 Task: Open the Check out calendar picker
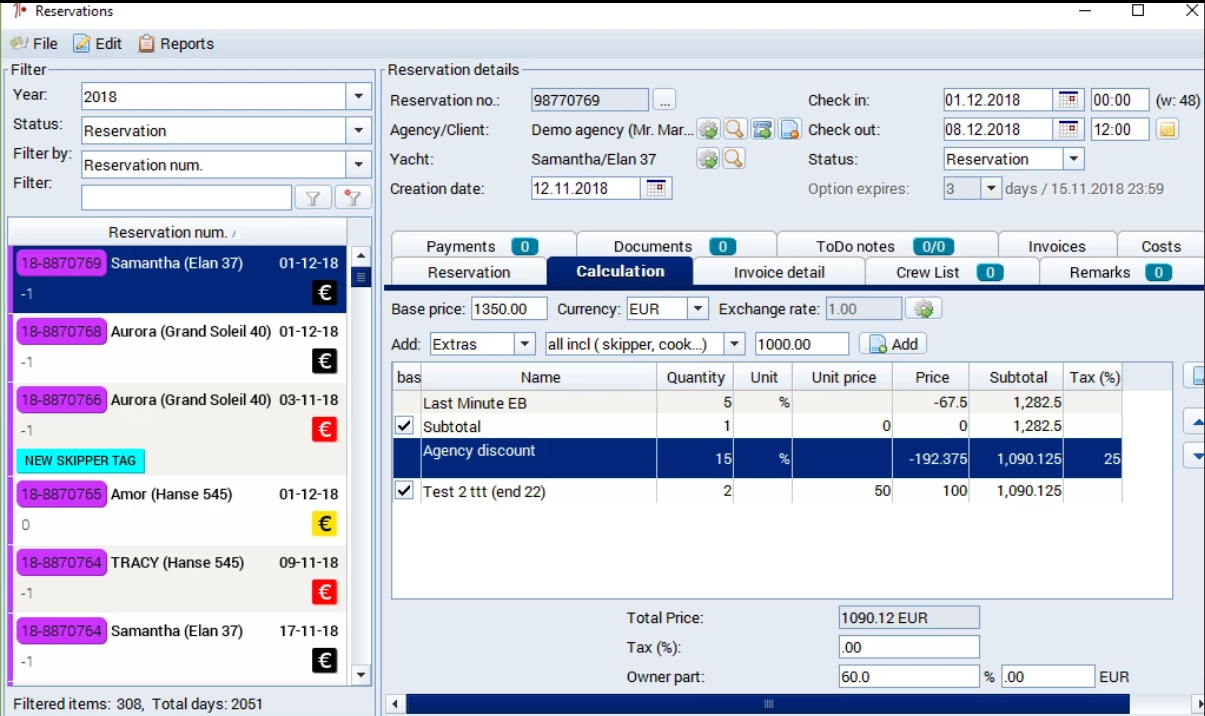pos(1069,129)
